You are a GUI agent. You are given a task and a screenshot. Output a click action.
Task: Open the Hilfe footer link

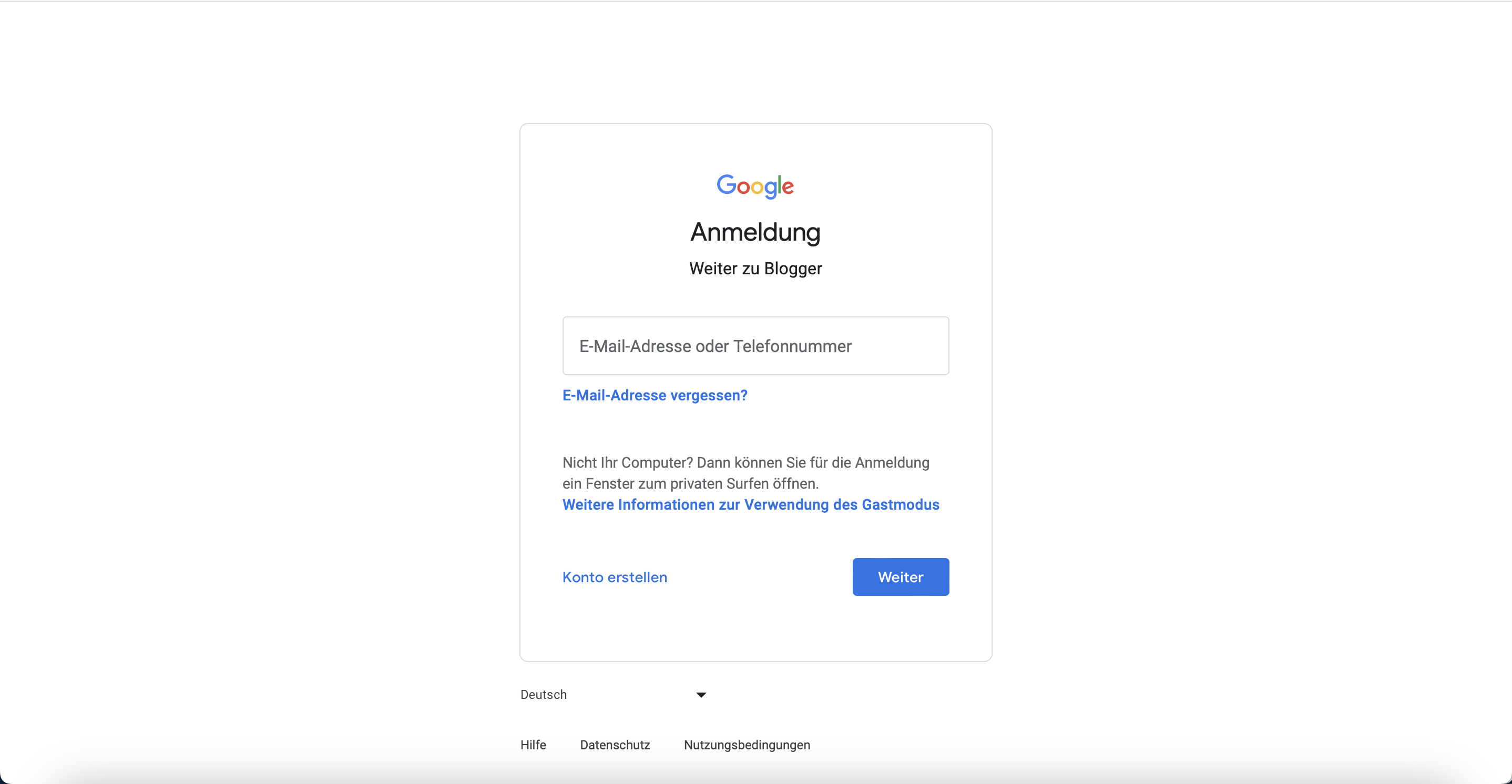pos(533,745)
